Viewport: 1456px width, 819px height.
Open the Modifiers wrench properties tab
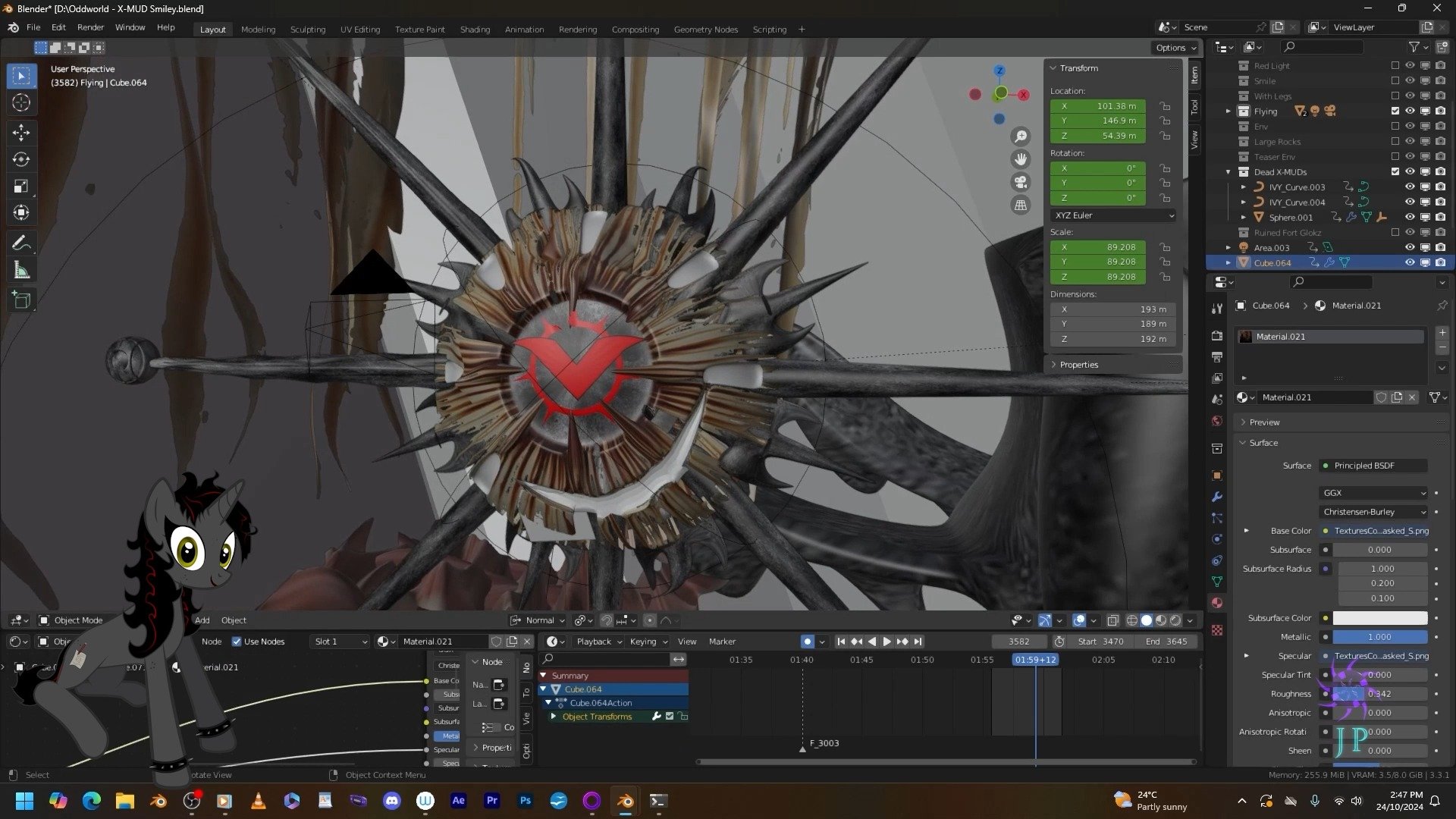click(x=1217, y=497)
